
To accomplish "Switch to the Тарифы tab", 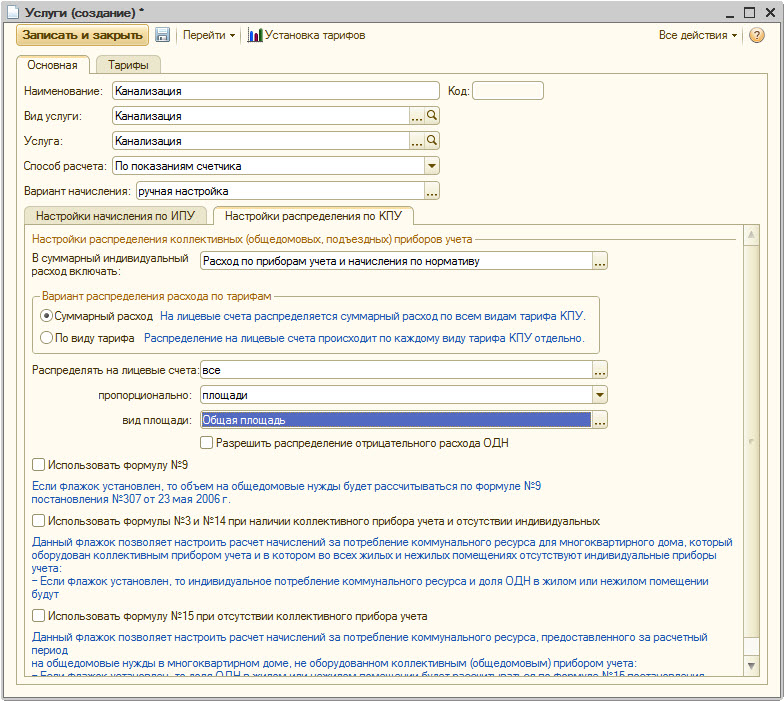I will pyautogui.click(x=128, y=65).
